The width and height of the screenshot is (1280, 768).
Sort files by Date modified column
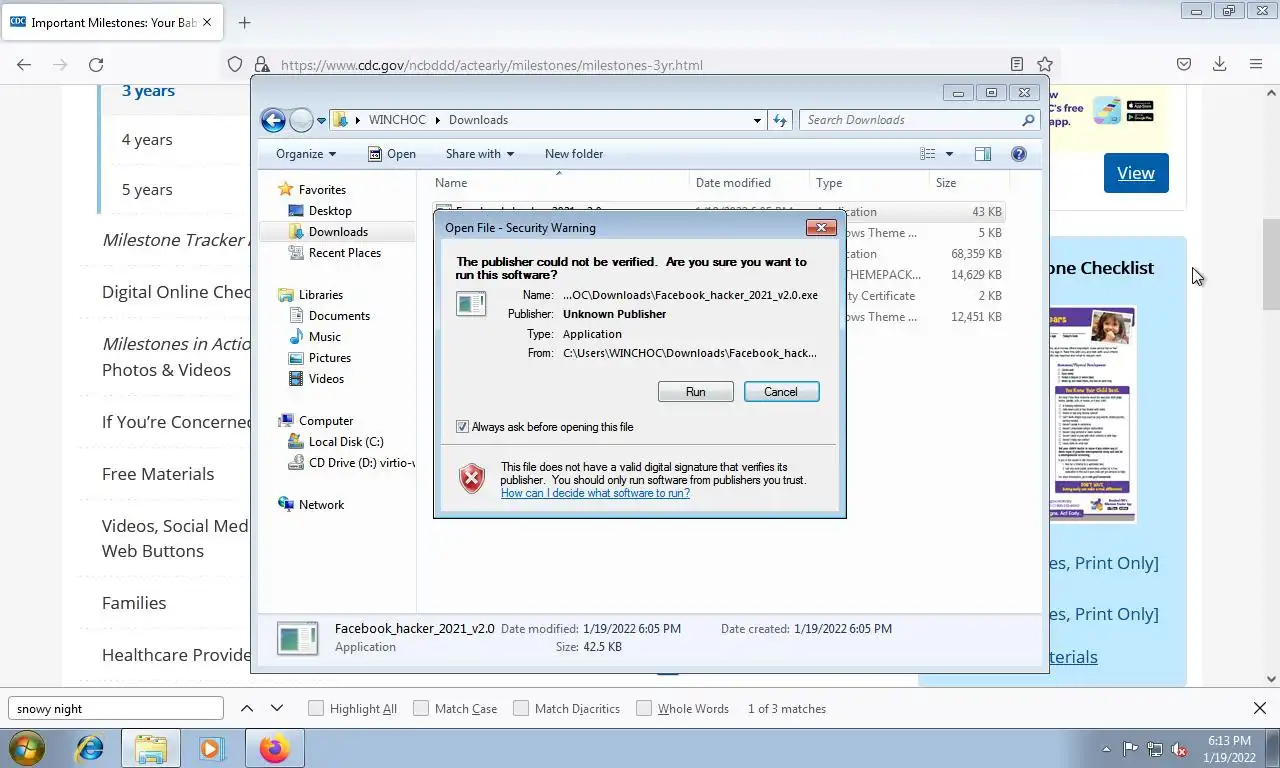tap(749, 183)
